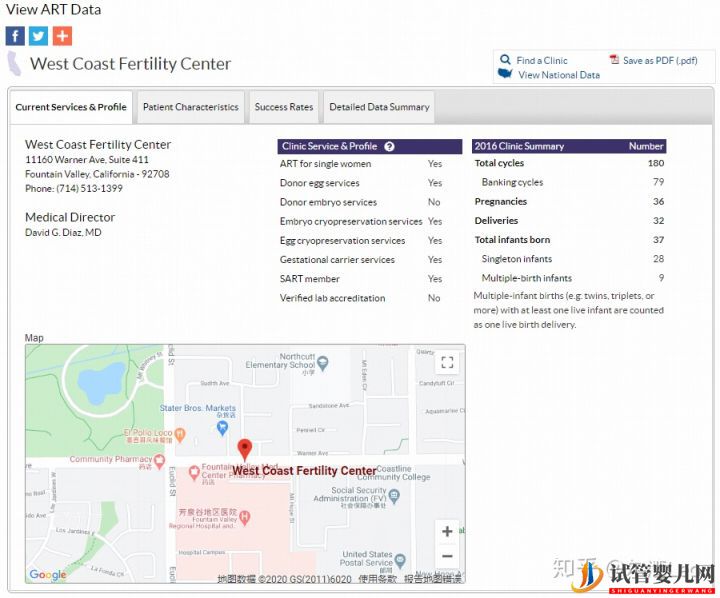Screen dimensions: 720x598
Task: Zoom out on the map
Action: pos(447,557)
